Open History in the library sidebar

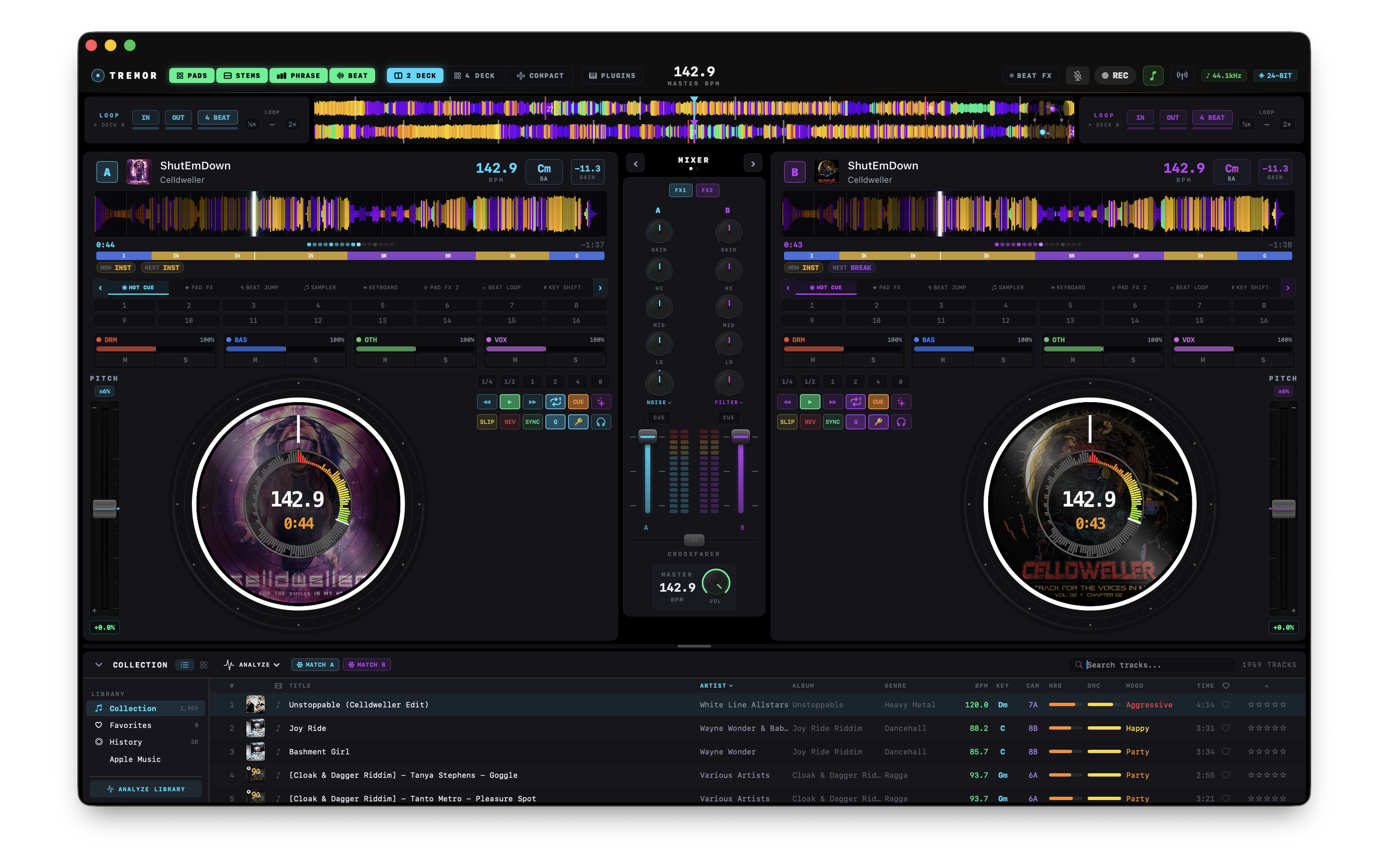pos(145,742)
